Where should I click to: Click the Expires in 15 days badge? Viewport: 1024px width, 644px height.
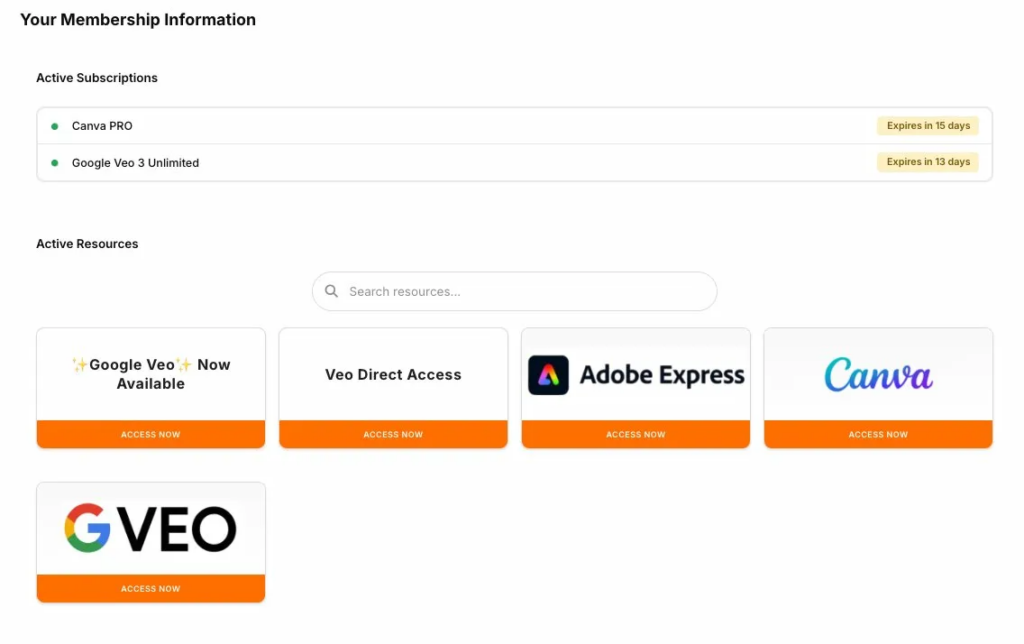point(928,126)
